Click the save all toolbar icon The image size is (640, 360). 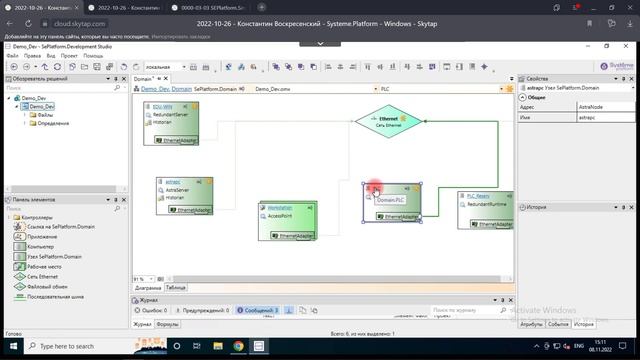click(109, 67)
